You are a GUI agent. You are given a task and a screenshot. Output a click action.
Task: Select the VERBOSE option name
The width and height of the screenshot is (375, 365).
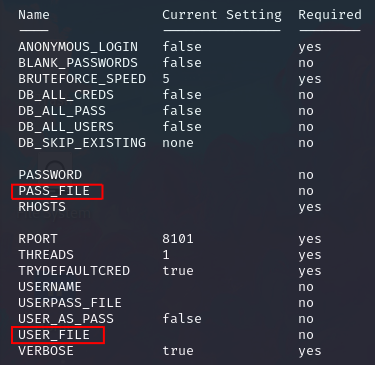pos(46,351)
